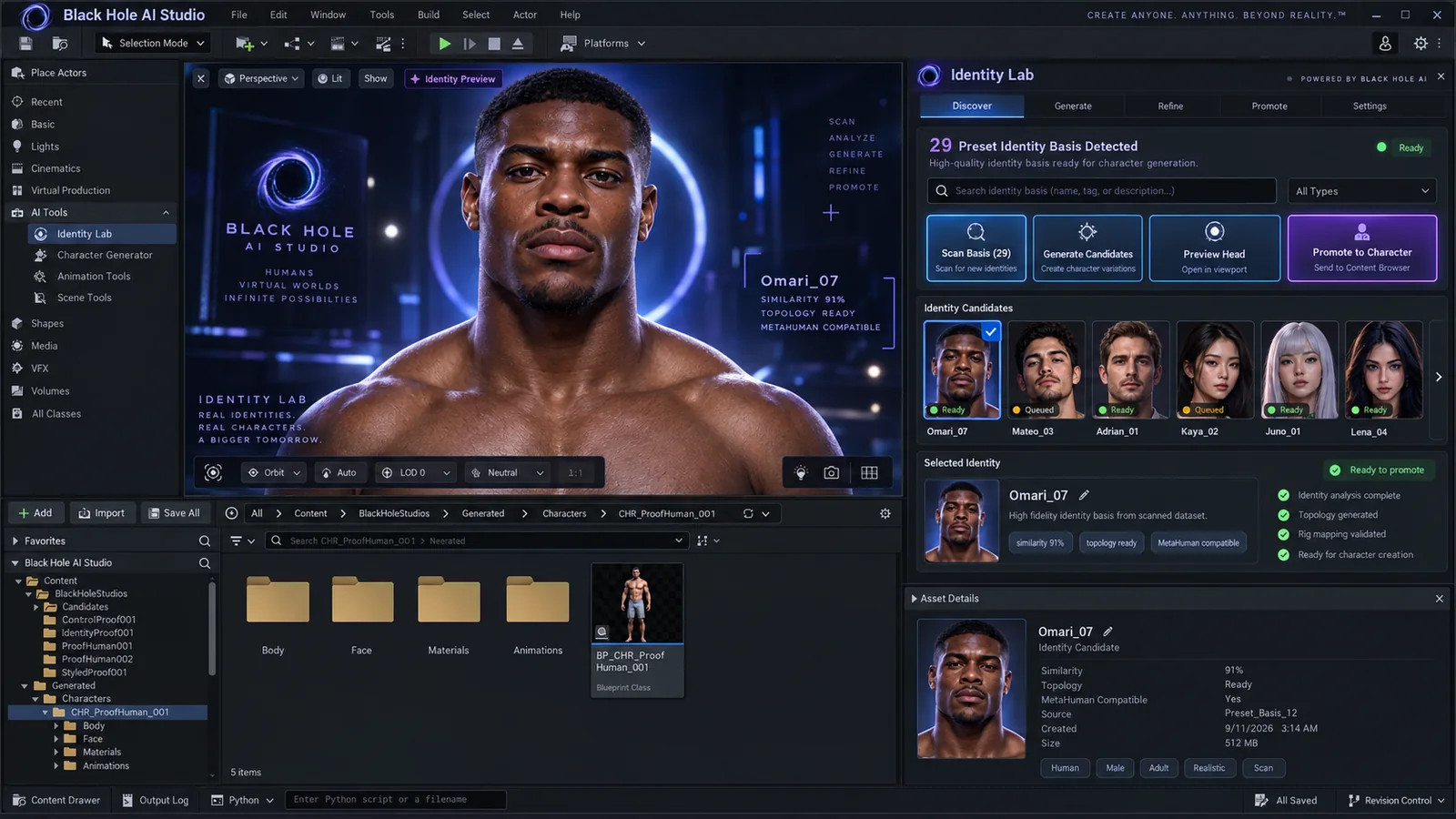Click the Import button
Screen dimensions: 1456x819
pyautogui.click(x=102, y=513)
